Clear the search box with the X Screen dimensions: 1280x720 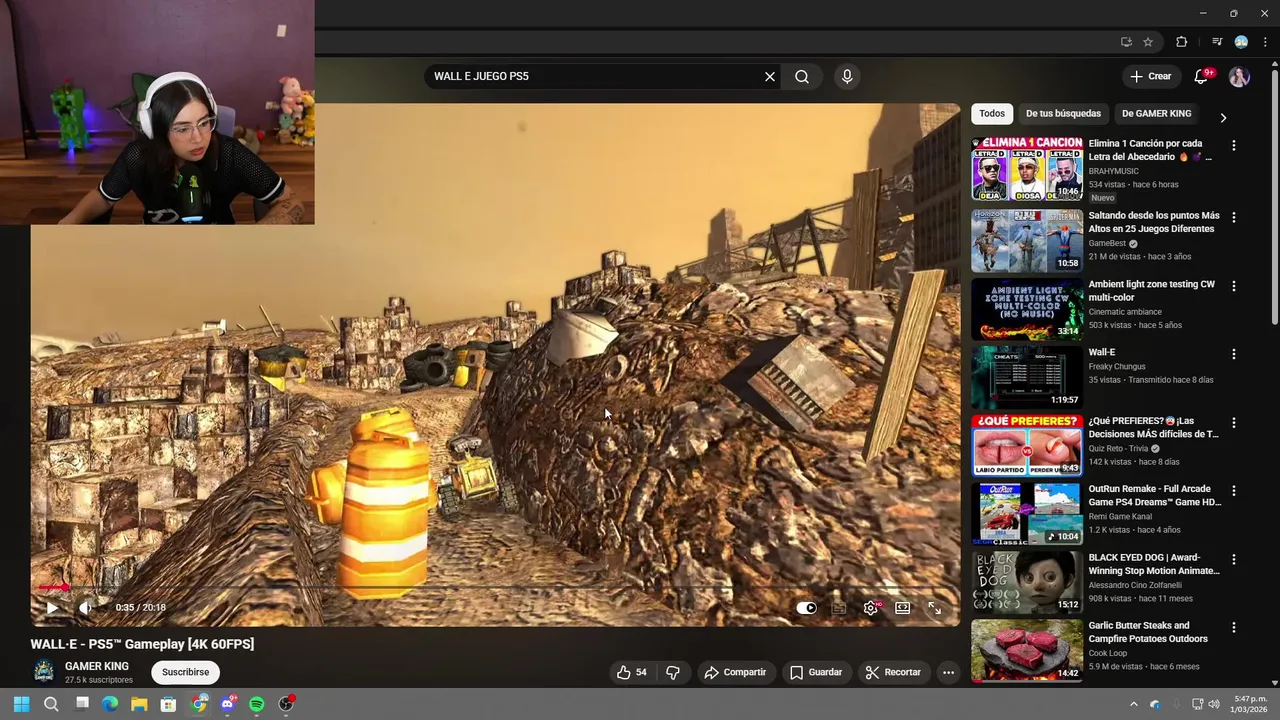pos(770,76)
